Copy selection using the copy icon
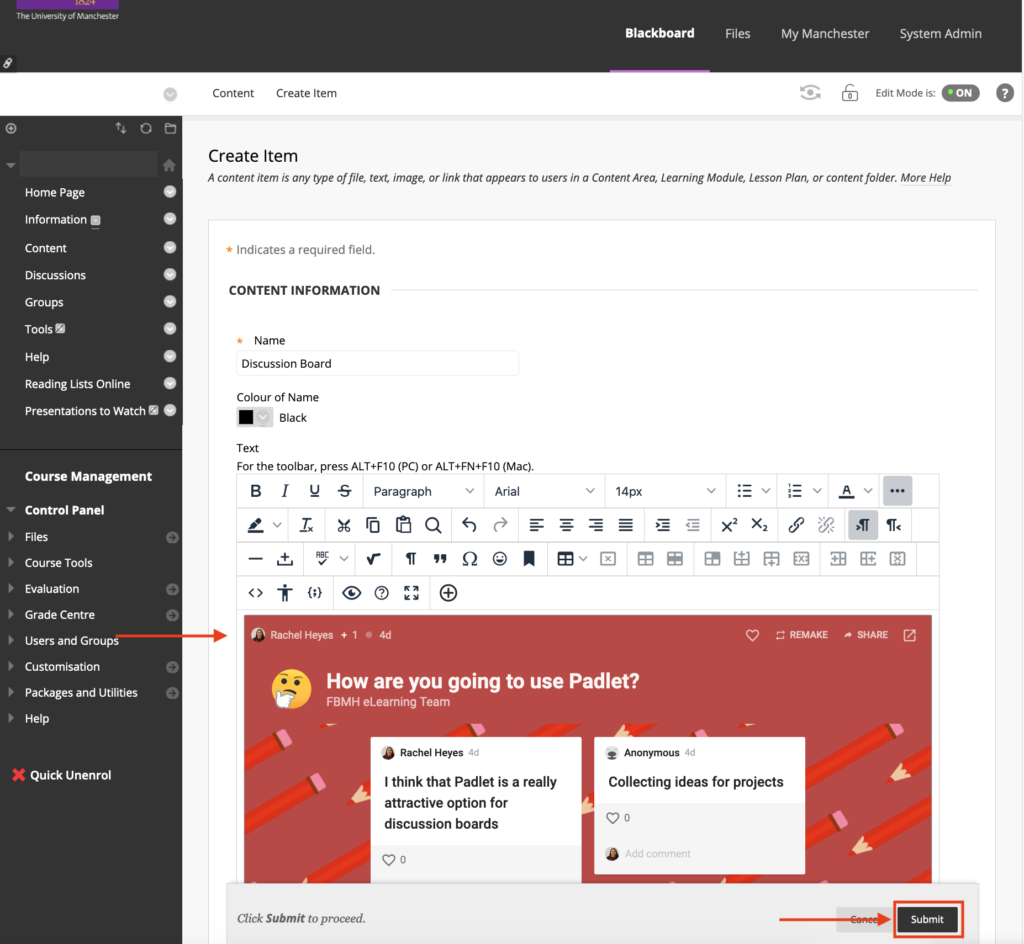 373,525
